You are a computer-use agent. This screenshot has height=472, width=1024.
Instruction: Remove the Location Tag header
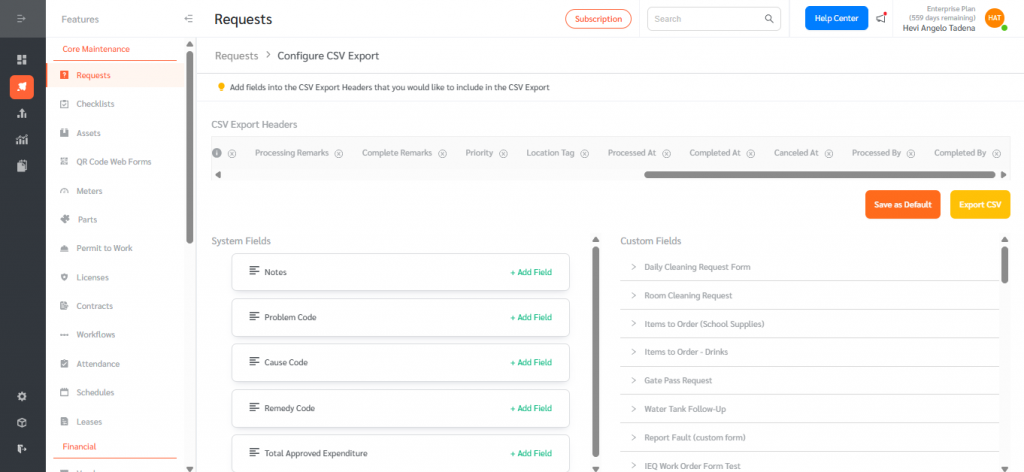point(583,154)
